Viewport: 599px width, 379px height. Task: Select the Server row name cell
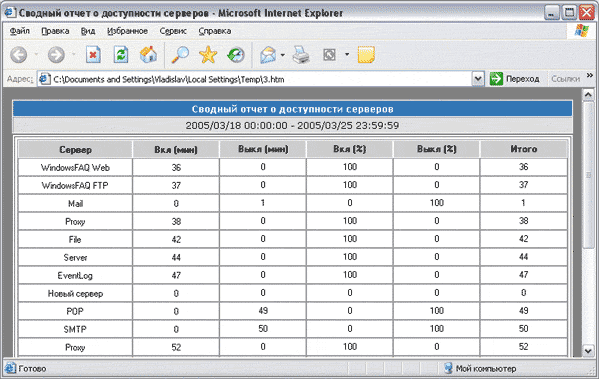click(x=75, y=257)
